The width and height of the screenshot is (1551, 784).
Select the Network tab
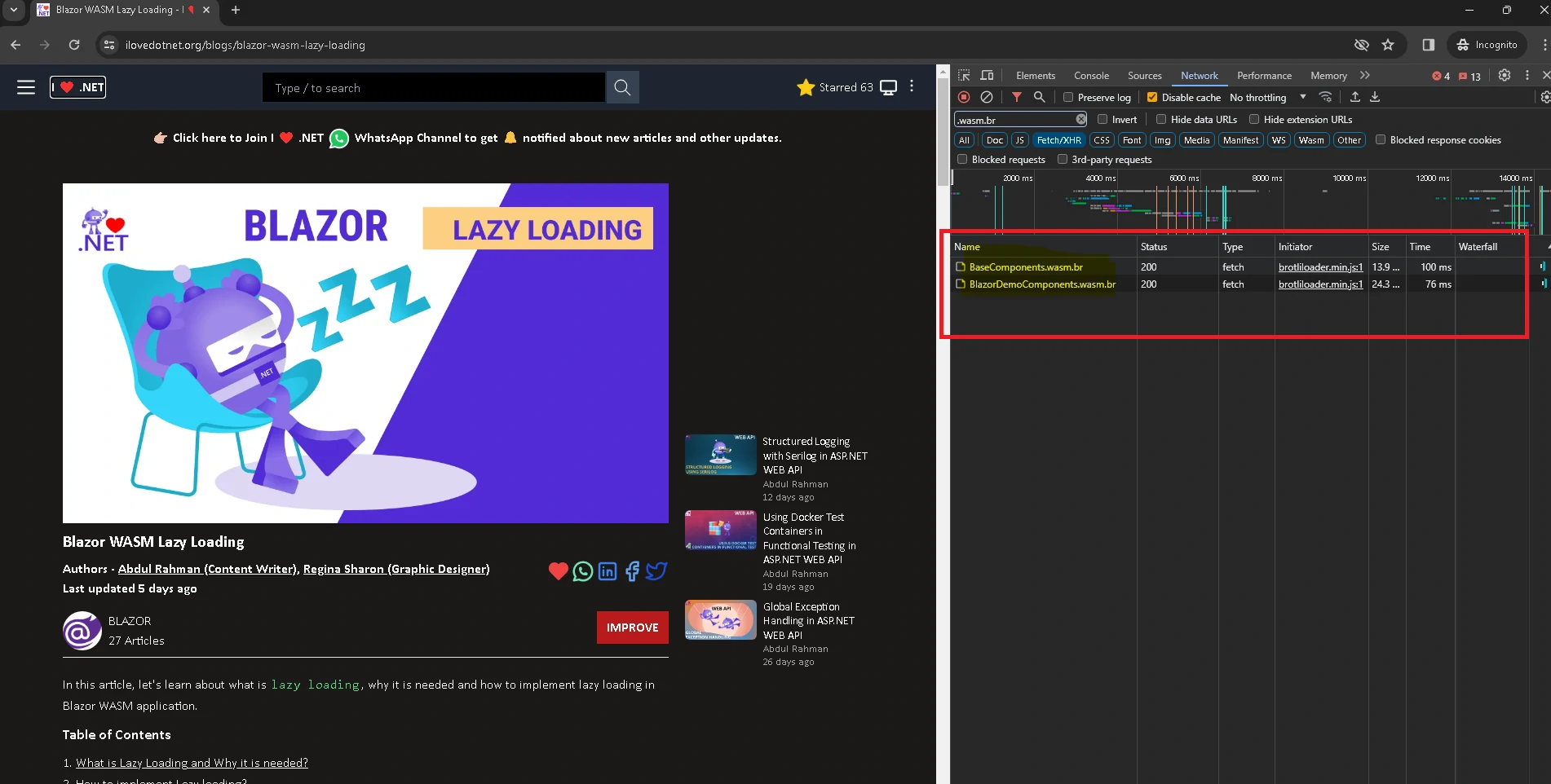(x=1200, y=75)
